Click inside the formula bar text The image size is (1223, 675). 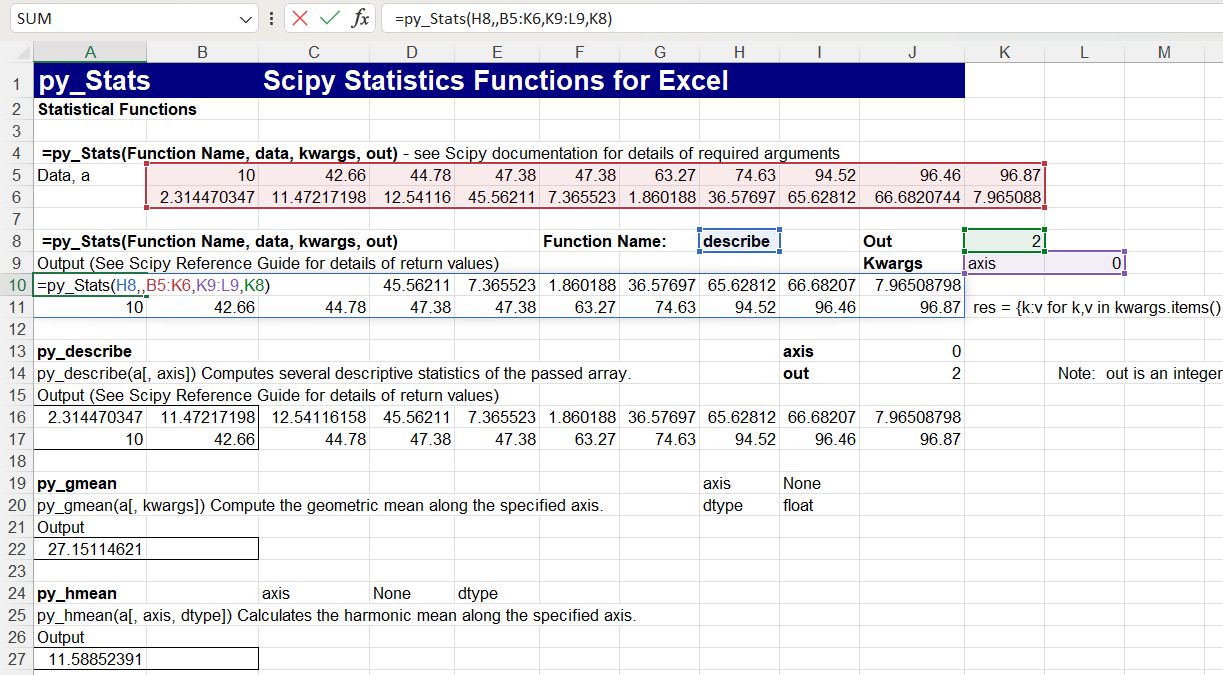(700, 19)
